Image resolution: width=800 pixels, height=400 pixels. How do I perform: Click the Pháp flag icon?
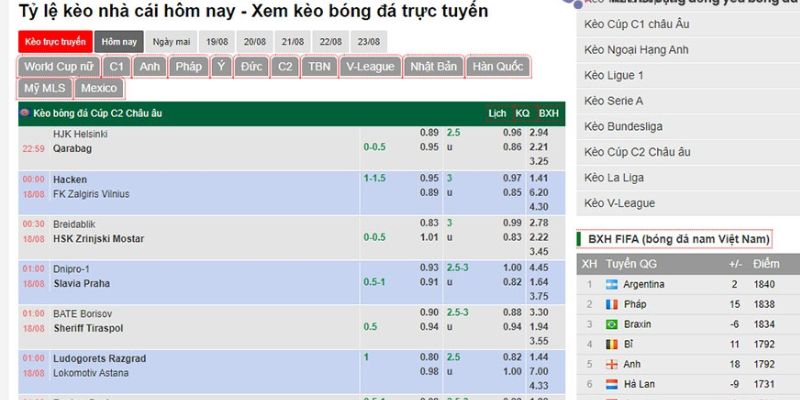(611, 305)
